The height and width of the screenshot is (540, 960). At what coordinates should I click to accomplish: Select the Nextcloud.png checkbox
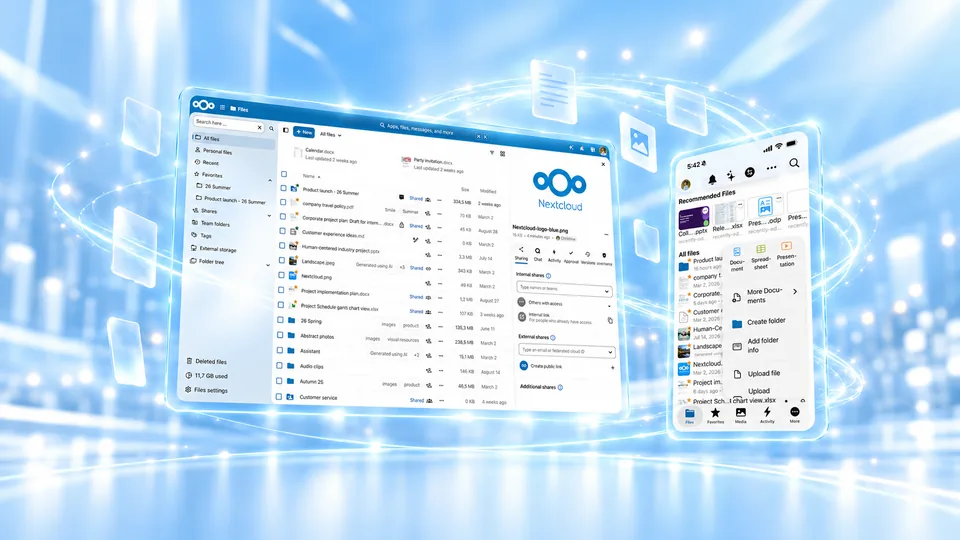click(282, 275)
